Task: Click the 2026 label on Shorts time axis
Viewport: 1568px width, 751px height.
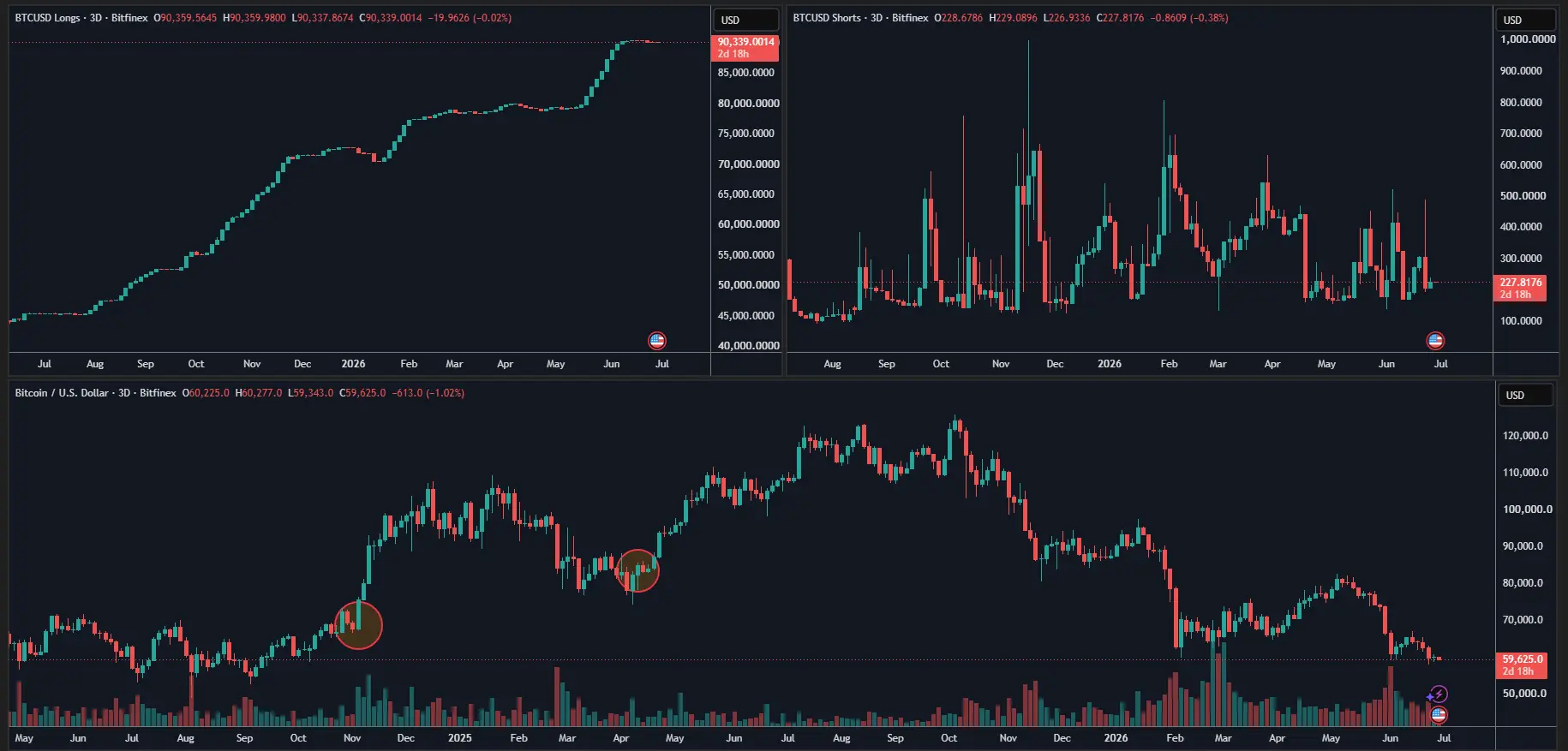Action: coord(1110,364)
